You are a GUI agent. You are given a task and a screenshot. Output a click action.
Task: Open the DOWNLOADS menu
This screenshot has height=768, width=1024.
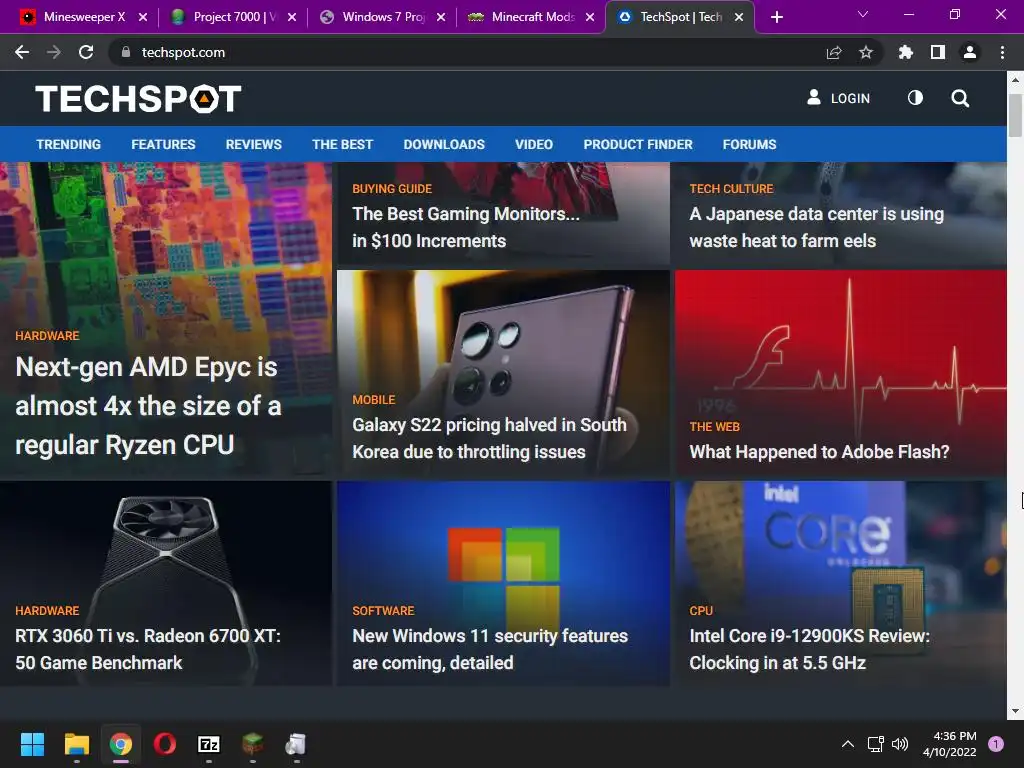coord(444,144)
